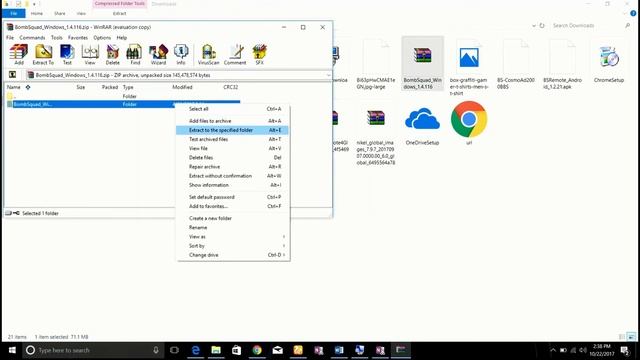640x360 pixels.
Task: Open the Explorer File ribbon tab
Action: coord(13,13)
